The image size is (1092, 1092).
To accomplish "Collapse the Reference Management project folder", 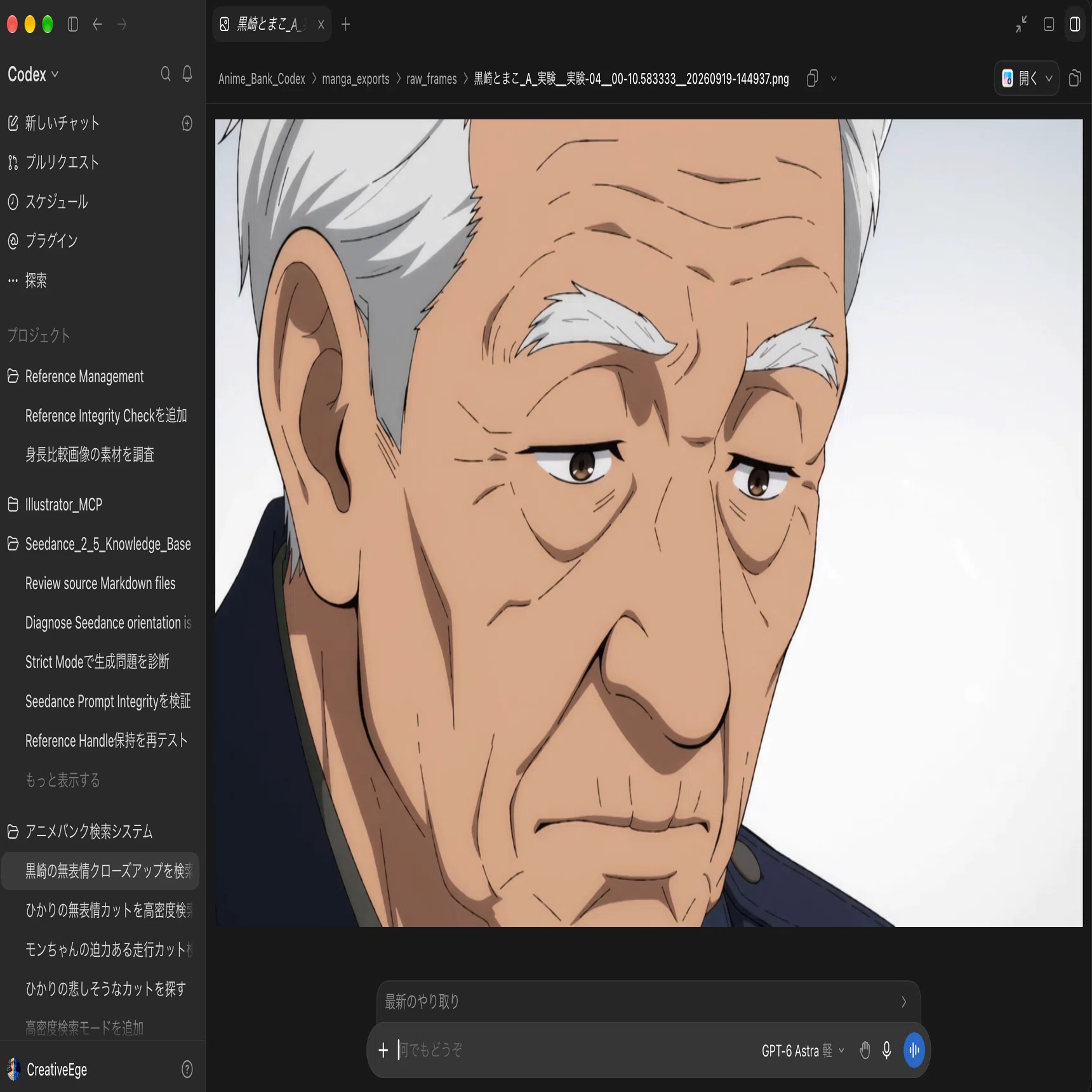I will click(13, 376).
